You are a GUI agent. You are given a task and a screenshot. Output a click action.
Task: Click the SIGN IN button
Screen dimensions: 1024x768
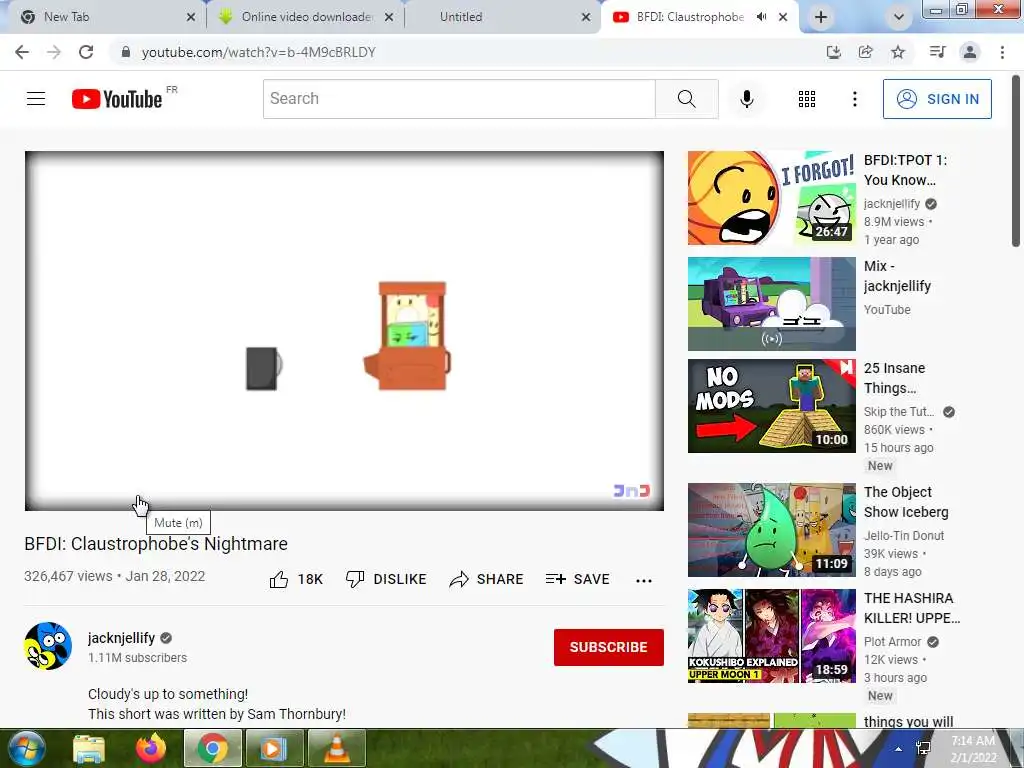937,99
